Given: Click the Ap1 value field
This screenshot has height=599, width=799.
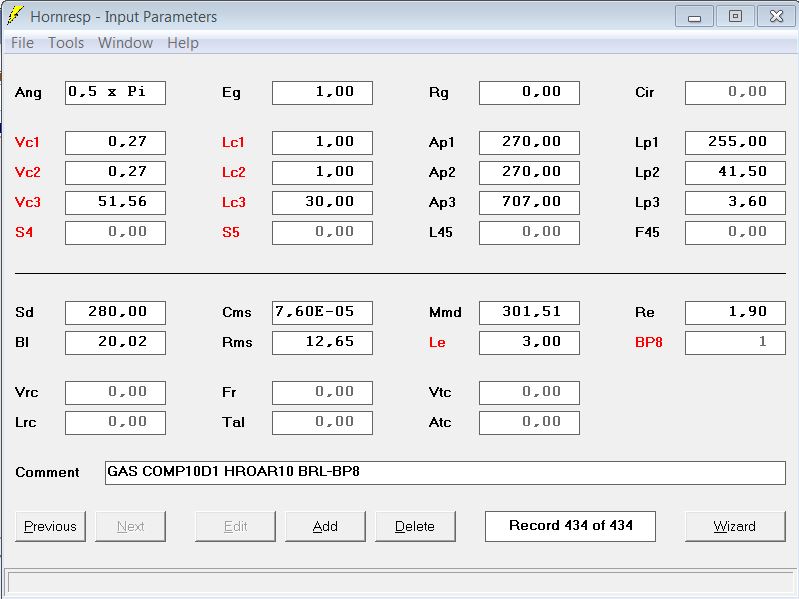Looking at the screenshot, I should coord(529,143).
